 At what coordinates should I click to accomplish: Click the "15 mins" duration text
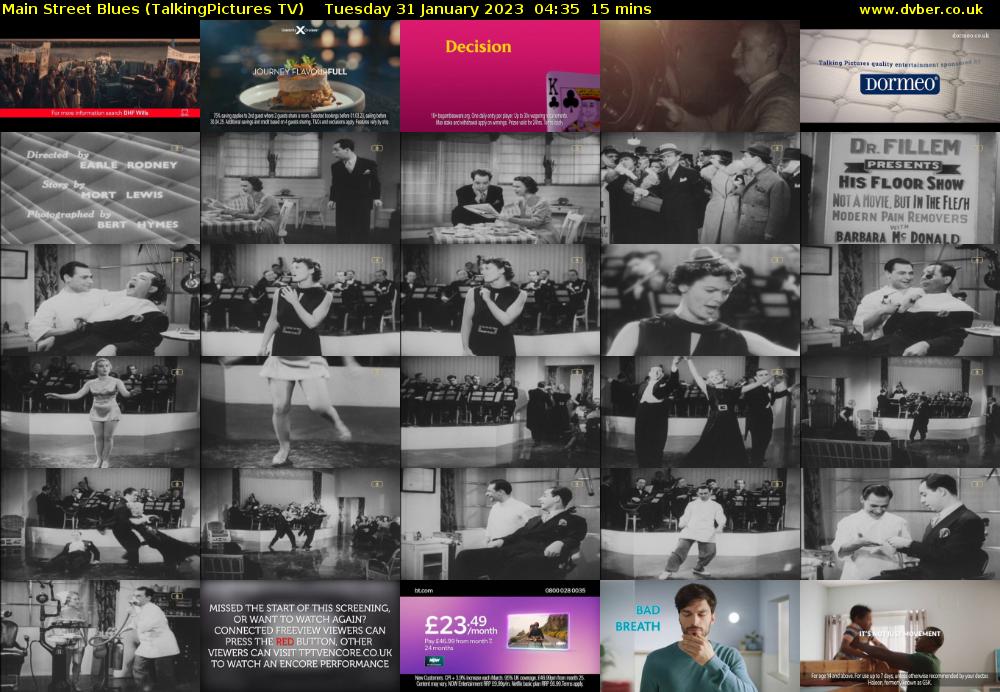click(x=621, y=10)
